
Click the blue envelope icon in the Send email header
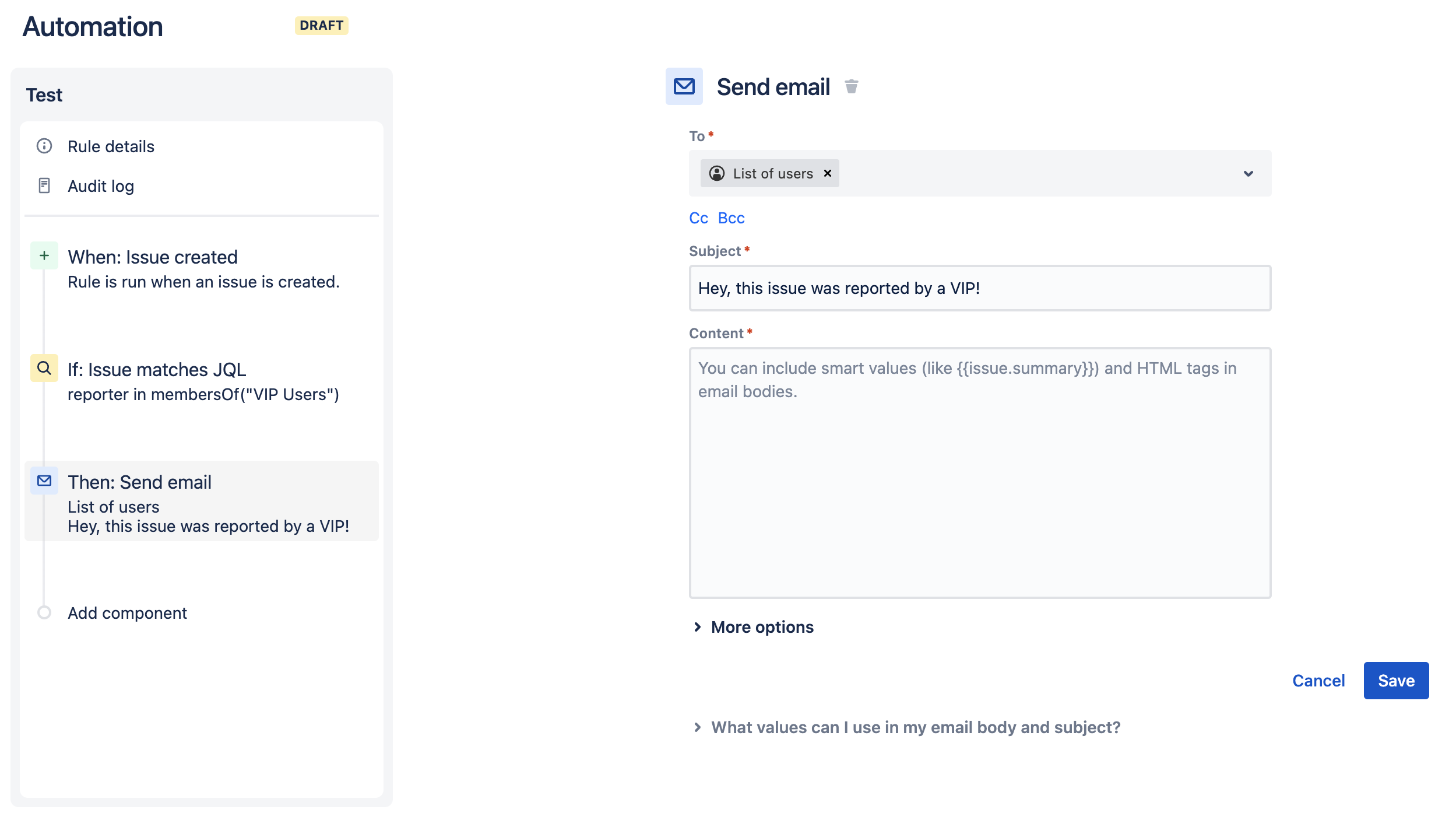(x=683, y=86)
